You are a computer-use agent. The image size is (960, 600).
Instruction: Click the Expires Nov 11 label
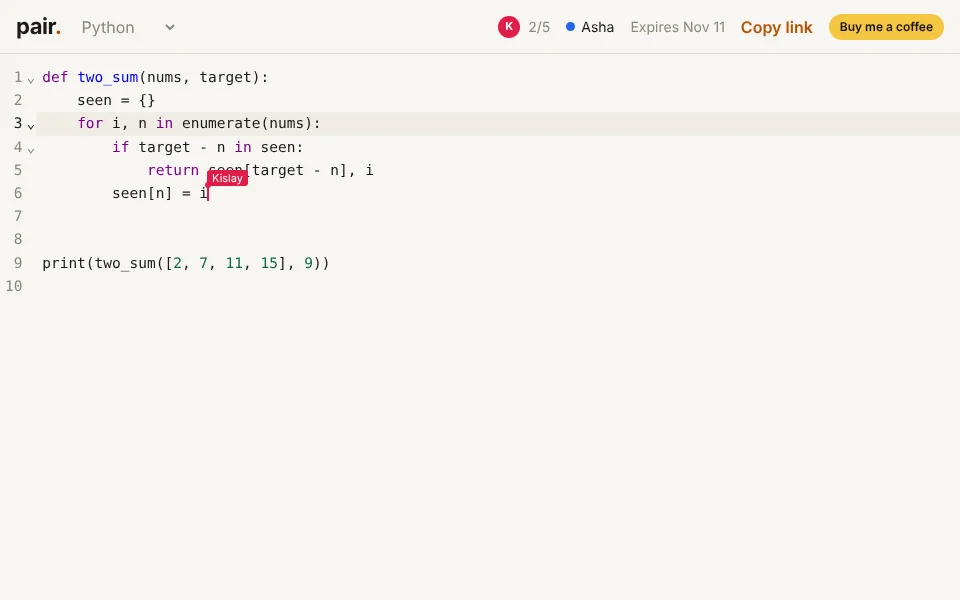677,28
